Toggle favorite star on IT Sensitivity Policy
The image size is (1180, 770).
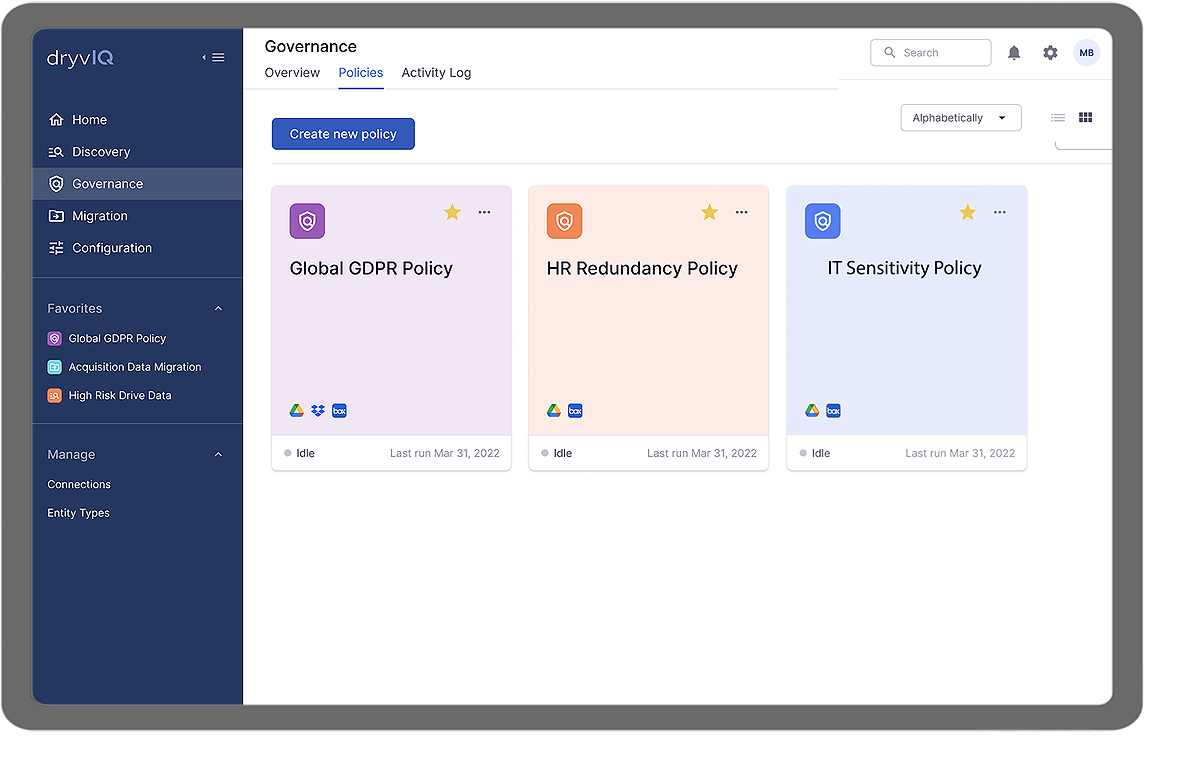tap(967, 212)
